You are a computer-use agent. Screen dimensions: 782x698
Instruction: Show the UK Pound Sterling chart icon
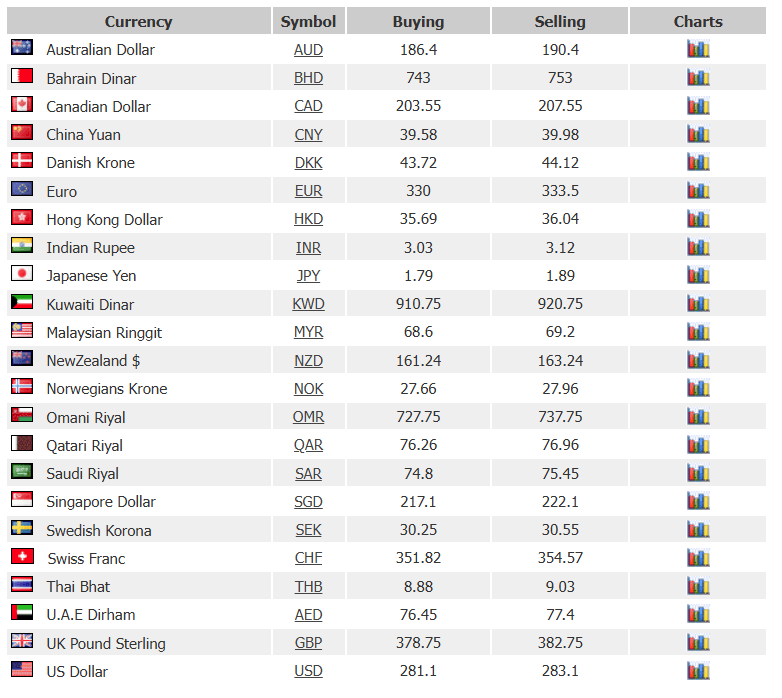(x=698, y=643)
